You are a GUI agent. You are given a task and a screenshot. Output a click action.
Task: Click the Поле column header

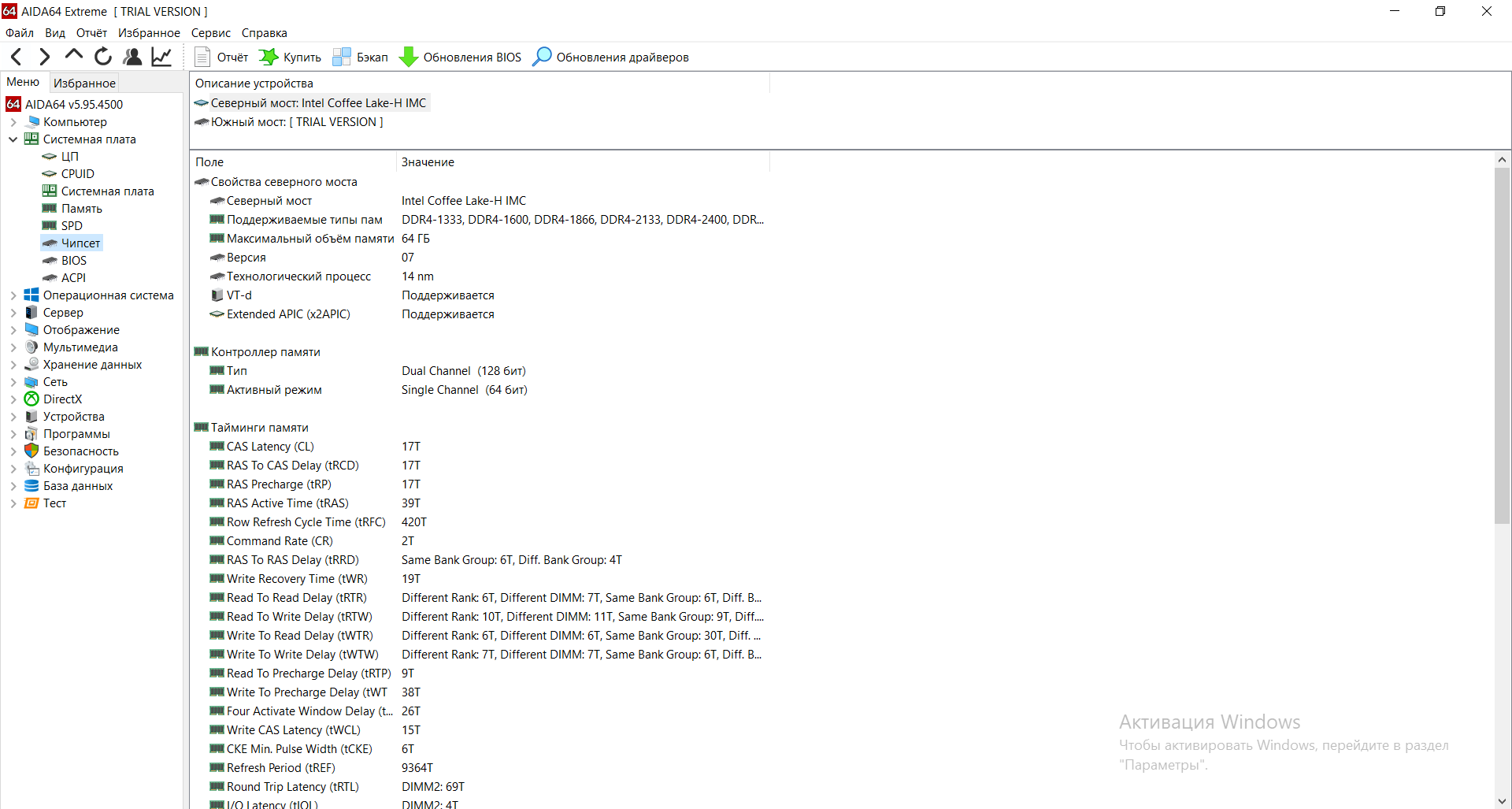pyautogui.click(x=293, y=162)
